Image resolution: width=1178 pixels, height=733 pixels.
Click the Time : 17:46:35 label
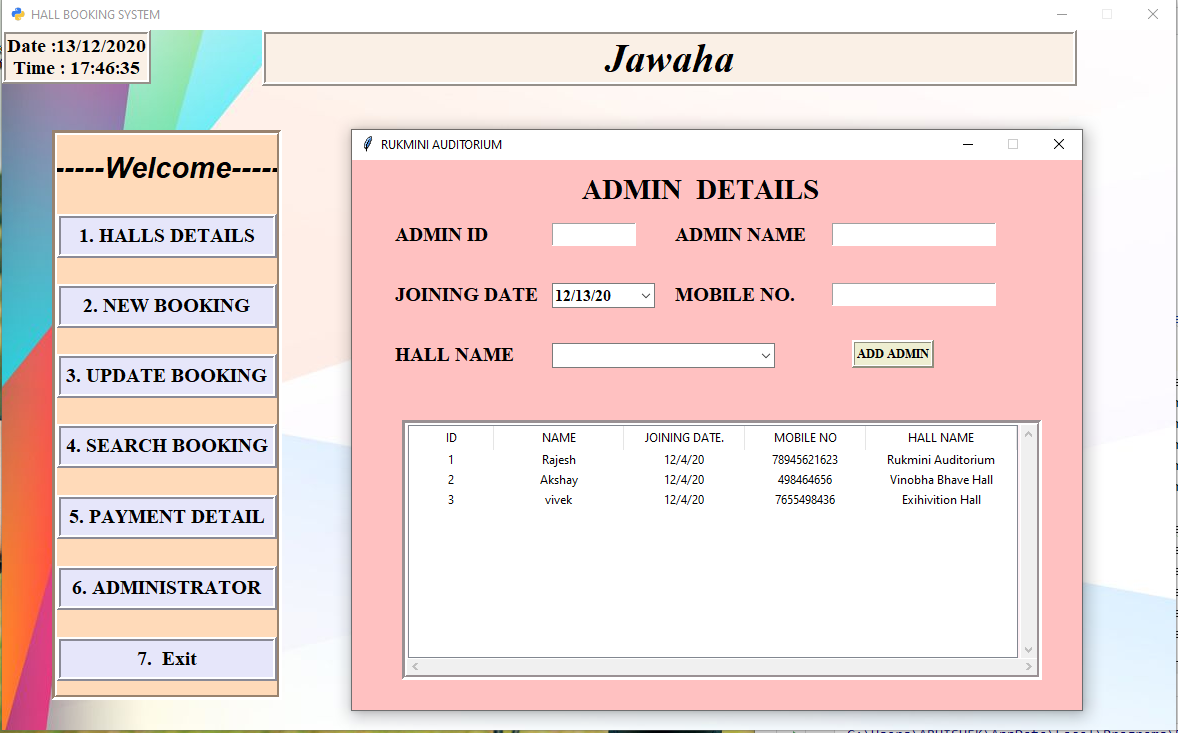point(77,68)
